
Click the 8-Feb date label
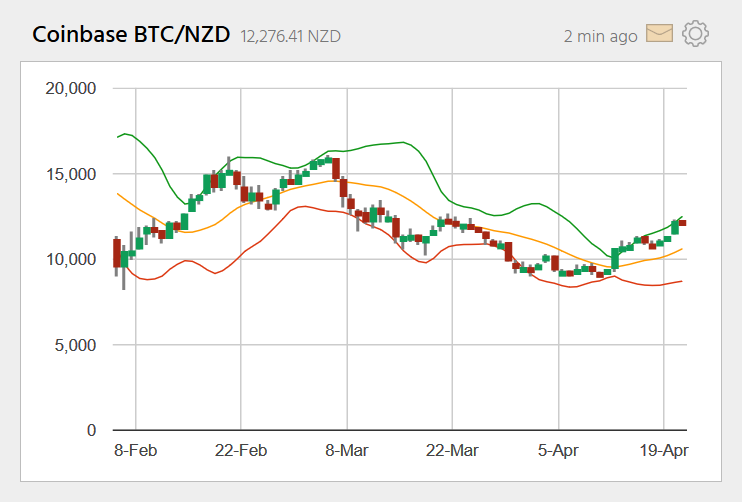click(136, 452)
